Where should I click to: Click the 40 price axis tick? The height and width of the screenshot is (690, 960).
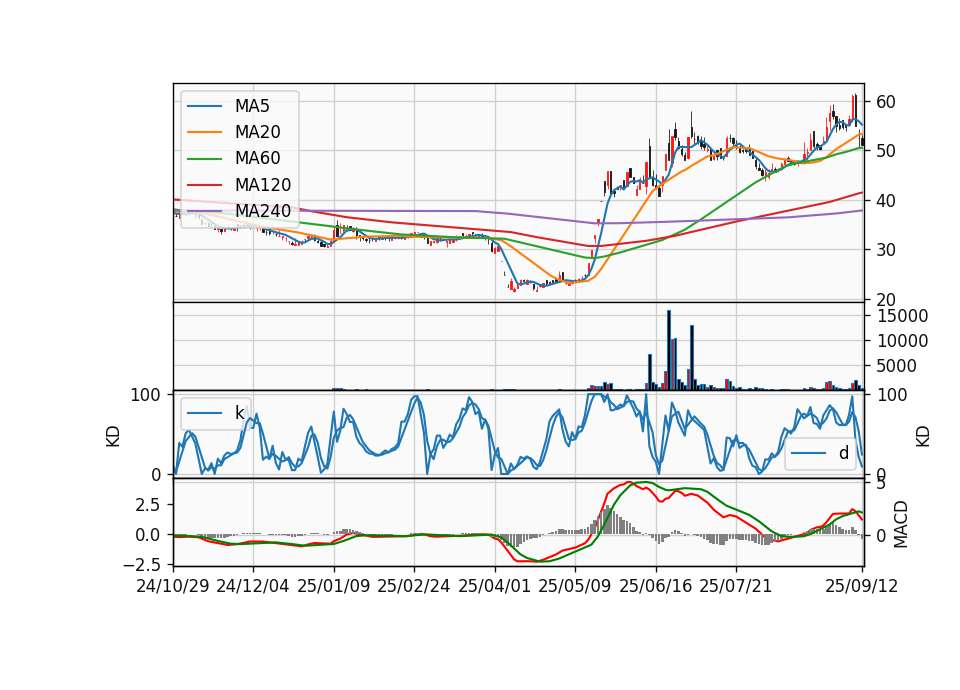(x=886, y=201)
